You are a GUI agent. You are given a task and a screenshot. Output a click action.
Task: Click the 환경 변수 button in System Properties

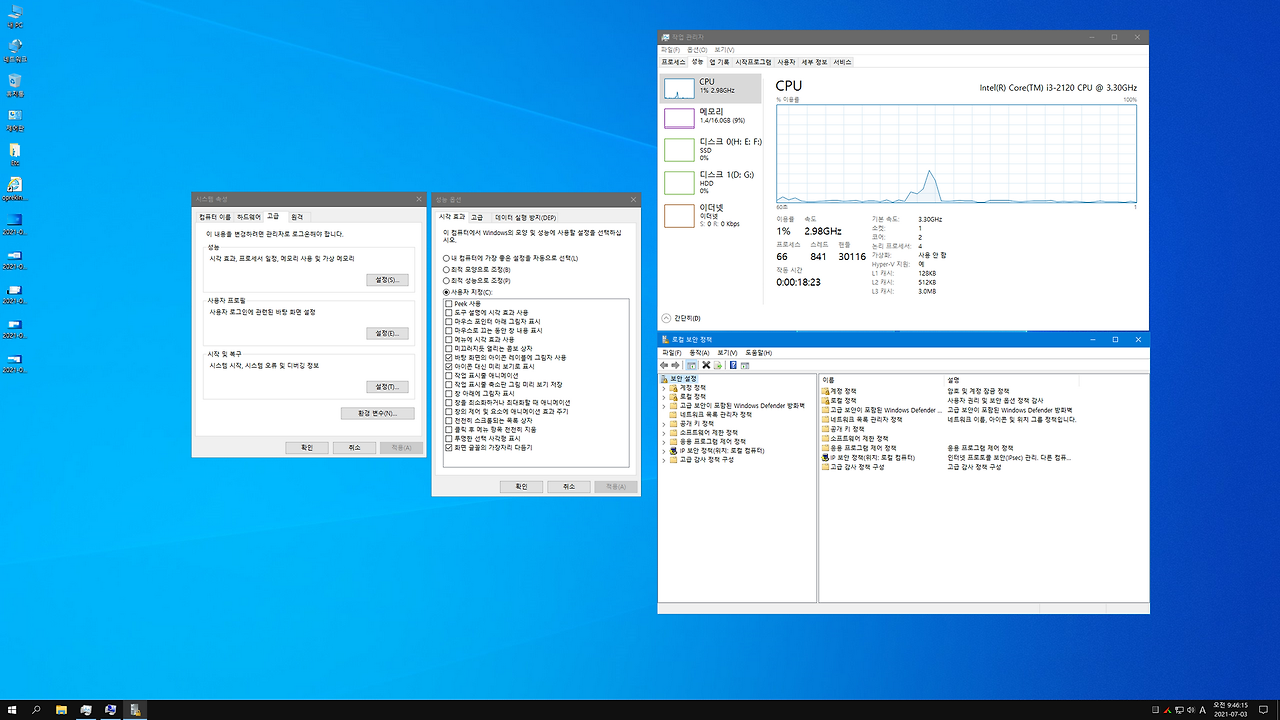(377, 413)
